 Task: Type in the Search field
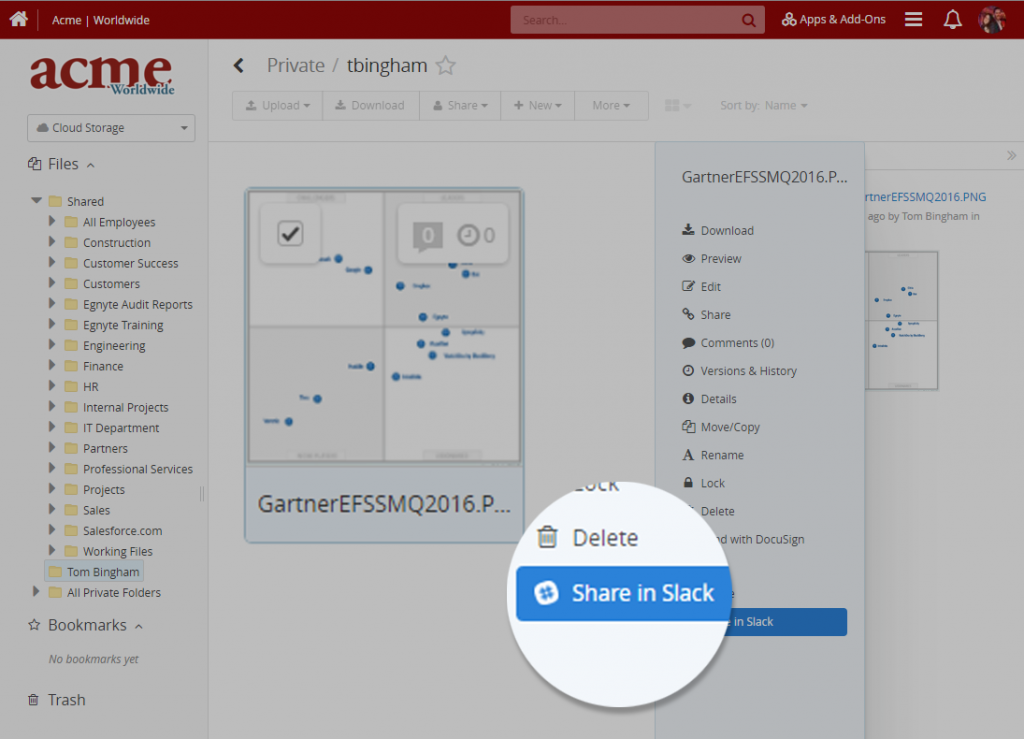coord(625,20)
